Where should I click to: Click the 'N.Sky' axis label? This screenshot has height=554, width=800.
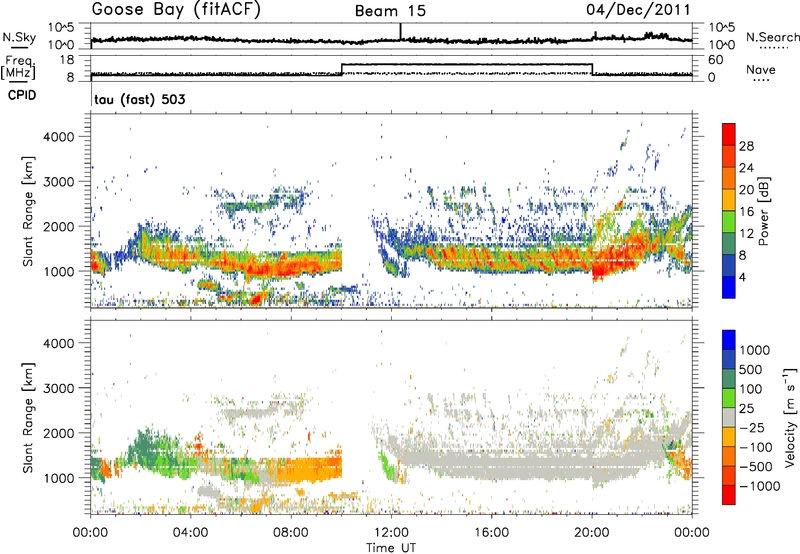click(x=19, y=37)
